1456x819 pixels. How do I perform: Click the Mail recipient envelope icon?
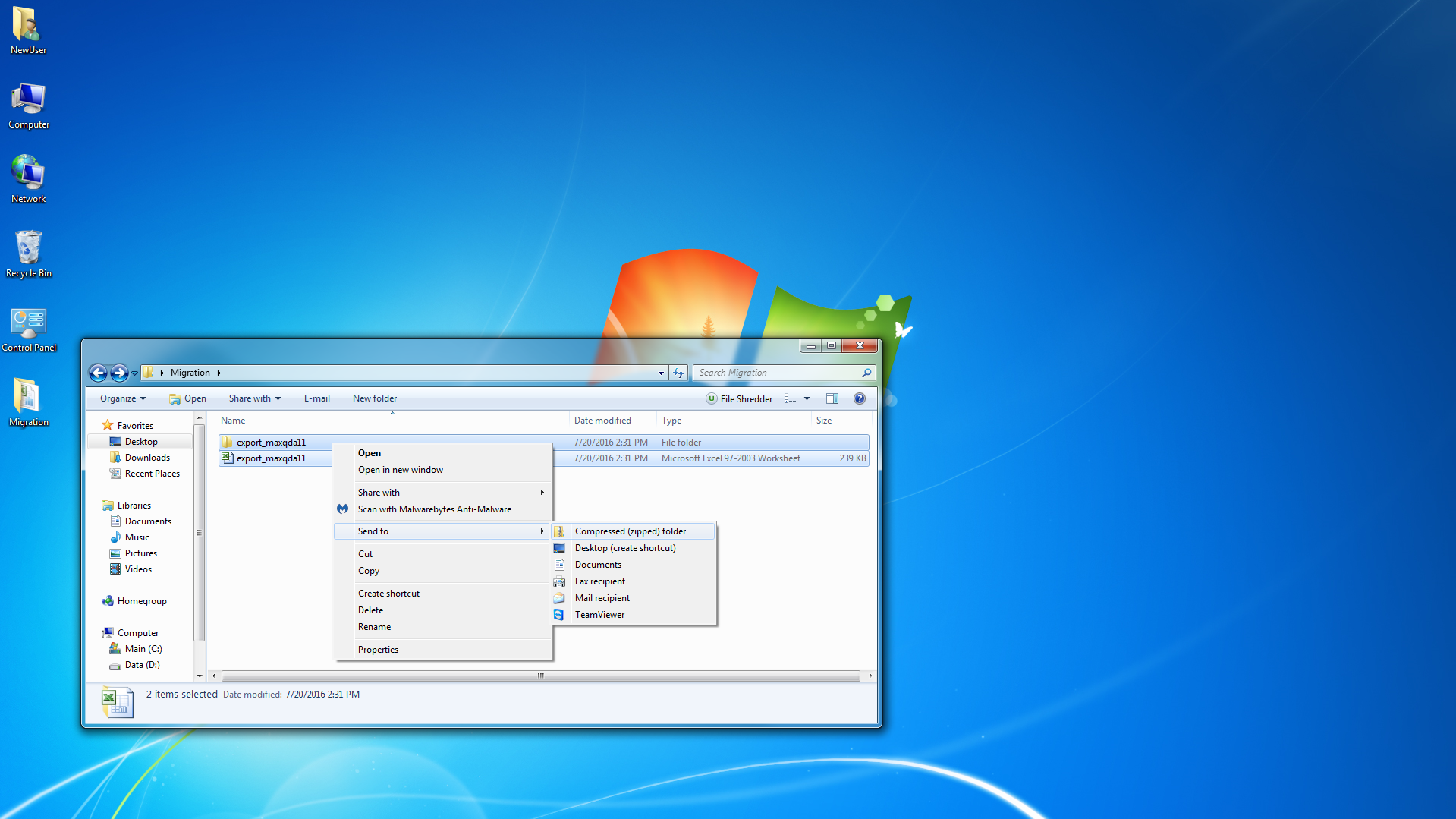pos(559,598)
